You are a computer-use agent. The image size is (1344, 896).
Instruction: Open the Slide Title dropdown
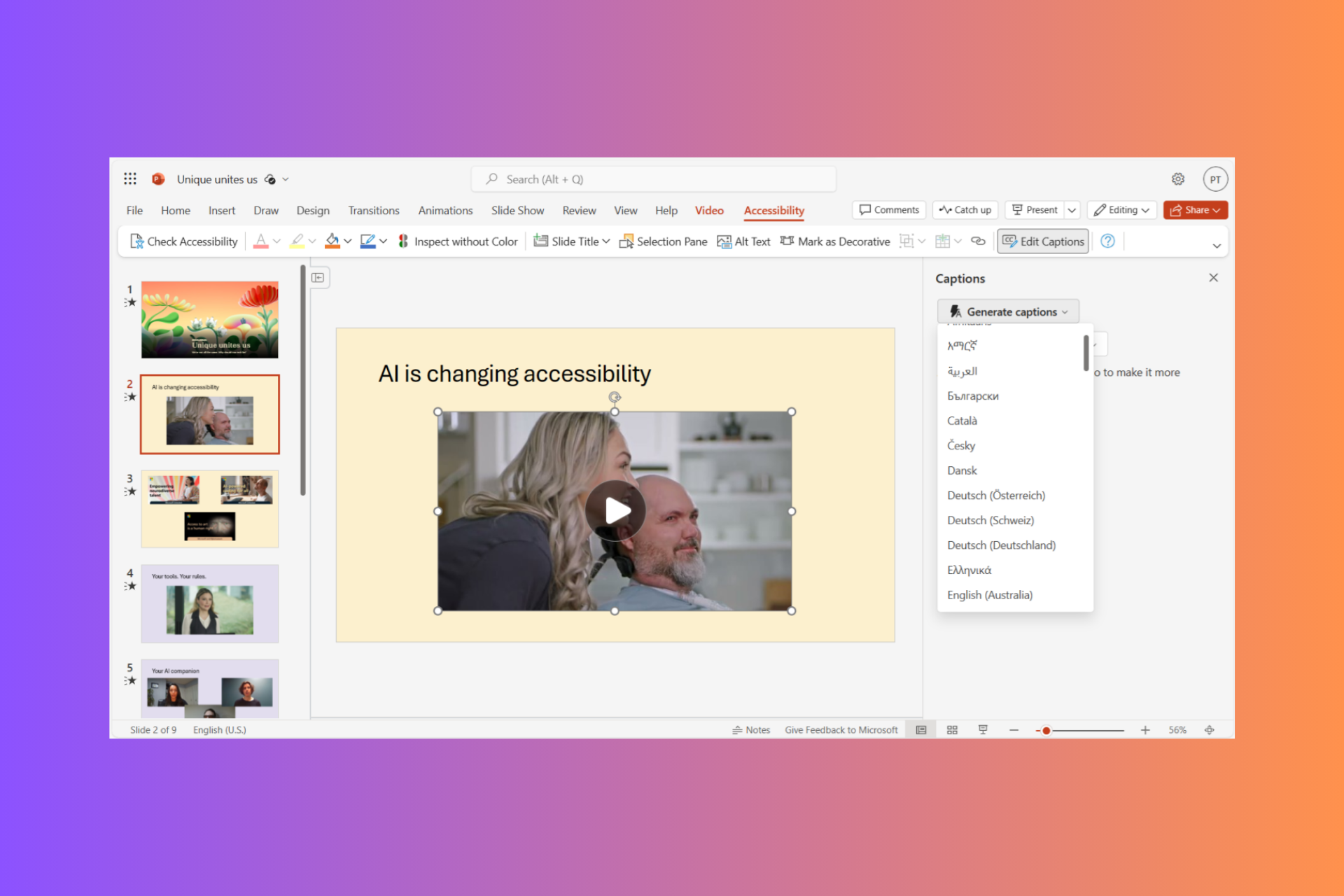tap(571, 241)
